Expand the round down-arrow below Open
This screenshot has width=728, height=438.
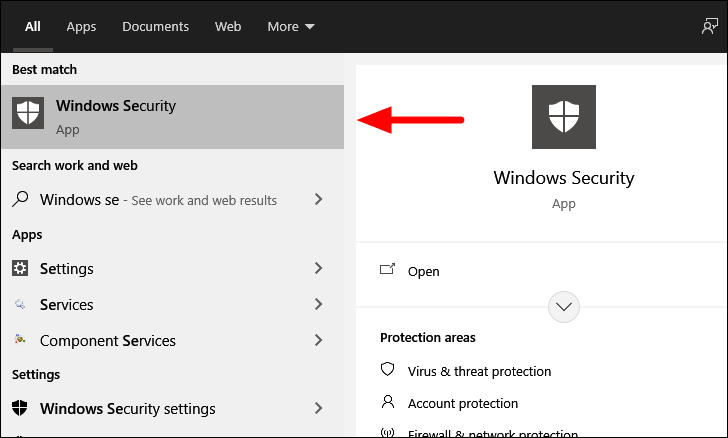coord(564,307)
